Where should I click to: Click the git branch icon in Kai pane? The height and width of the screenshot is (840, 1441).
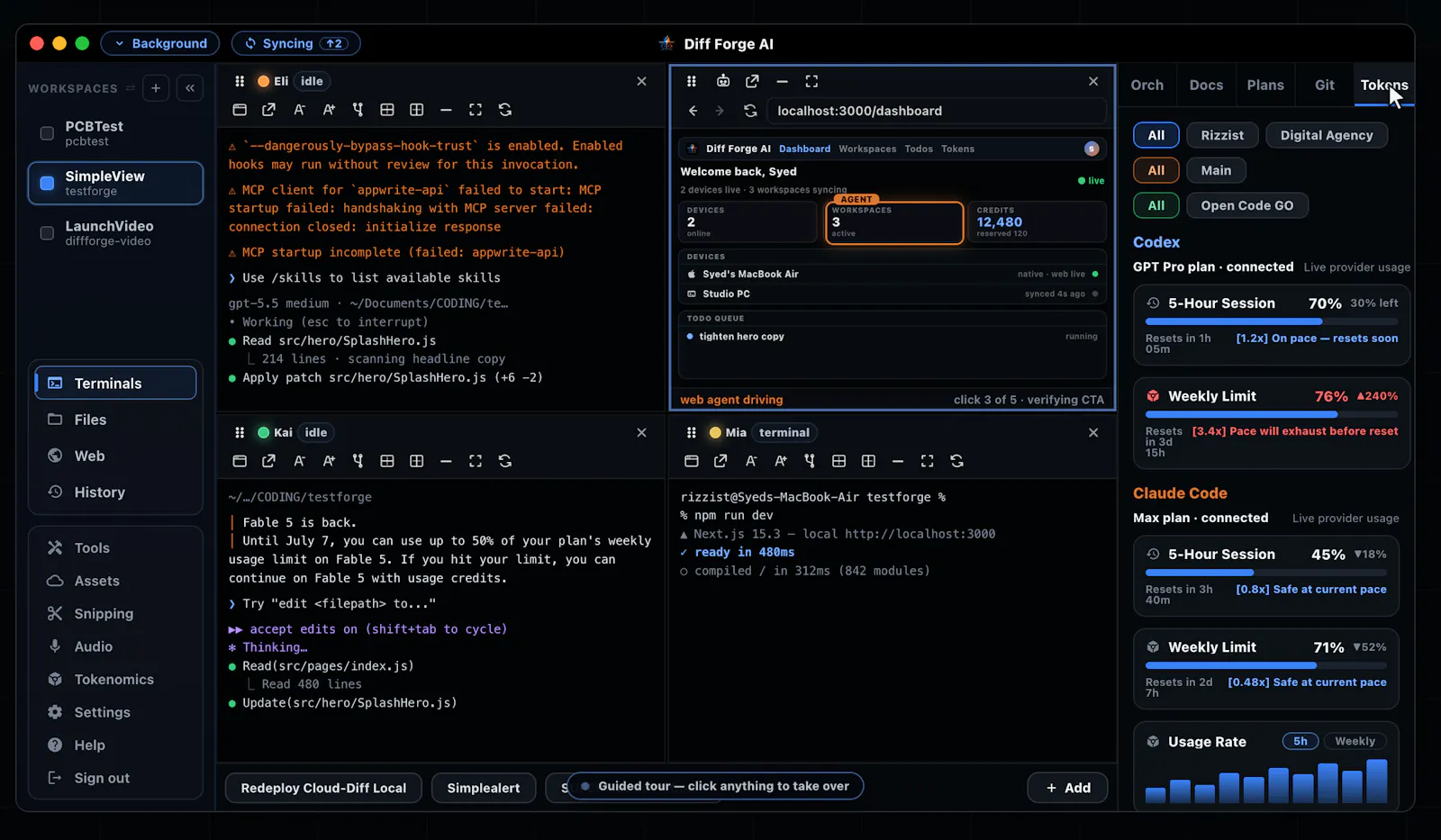point(358,461)
